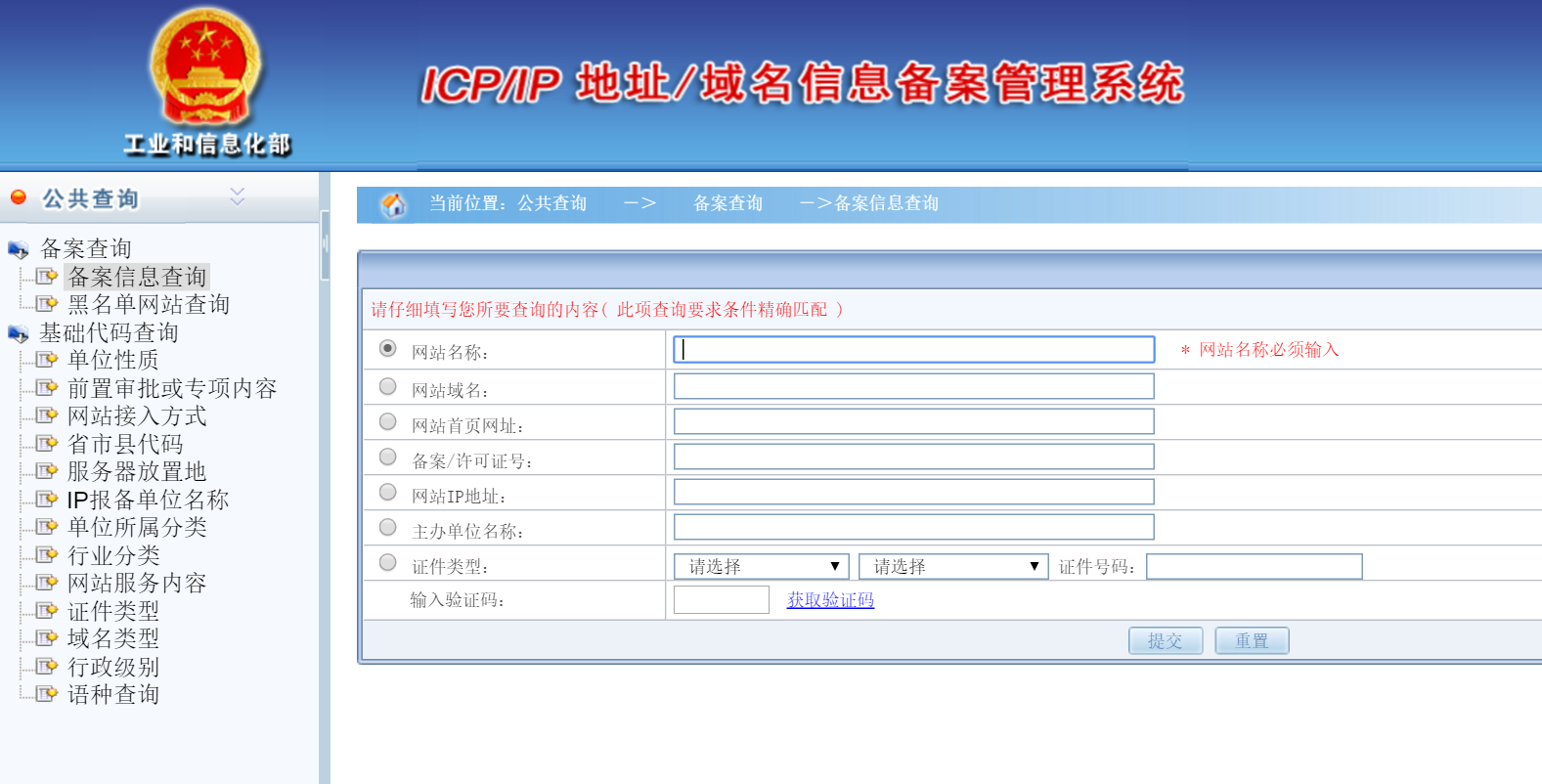Click the page icon beside 域名类型
The height and width of the screenshot is (784, 1542).
[47, 638]
